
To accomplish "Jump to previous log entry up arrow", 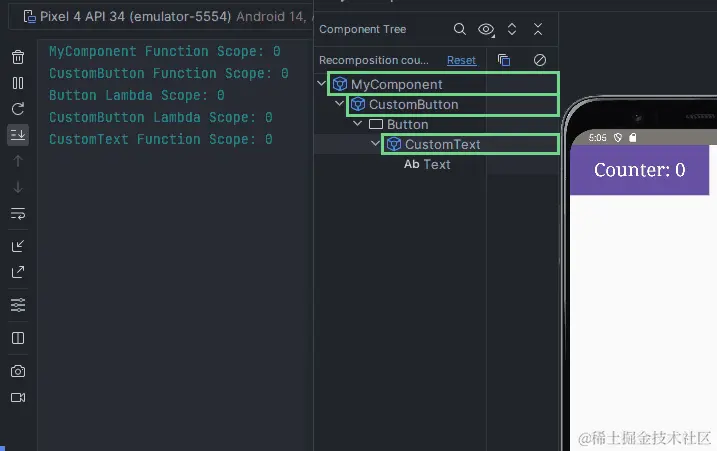I will [18, 161].
